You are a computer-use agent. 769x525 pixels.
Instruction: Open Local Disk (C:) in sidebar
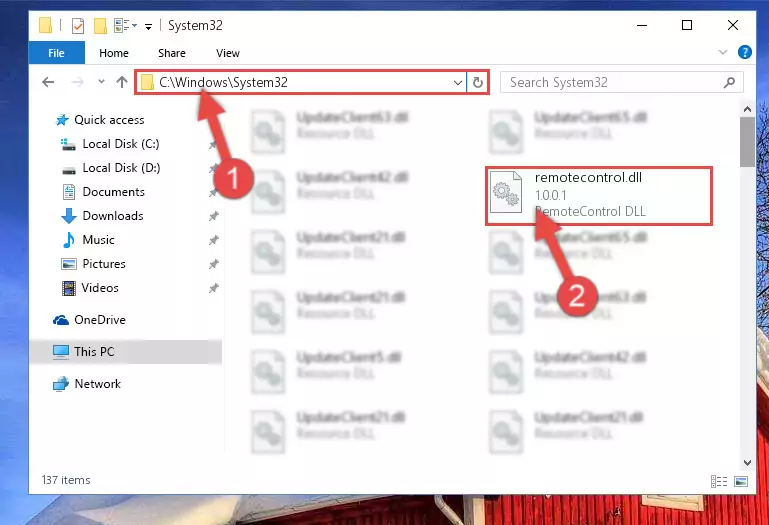click(x=121, y=144)
